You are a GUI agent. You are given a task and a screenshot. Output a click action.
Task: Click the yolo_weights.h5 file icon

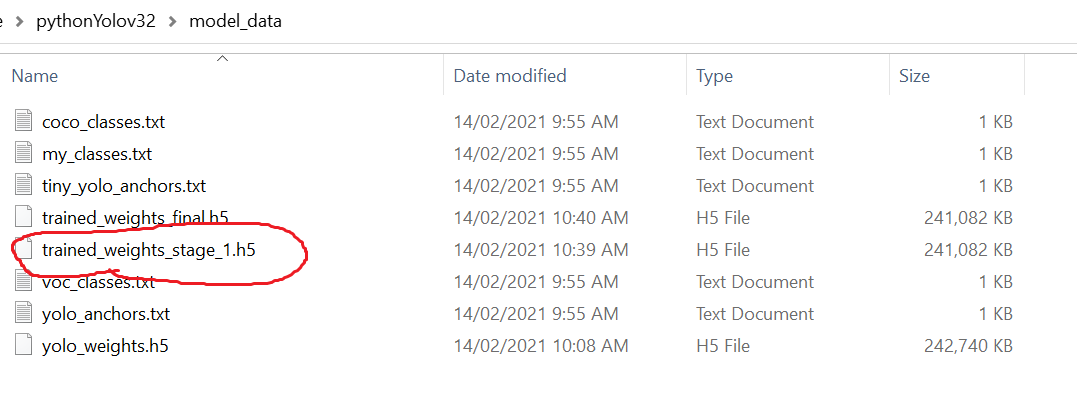tap(24, 345)
